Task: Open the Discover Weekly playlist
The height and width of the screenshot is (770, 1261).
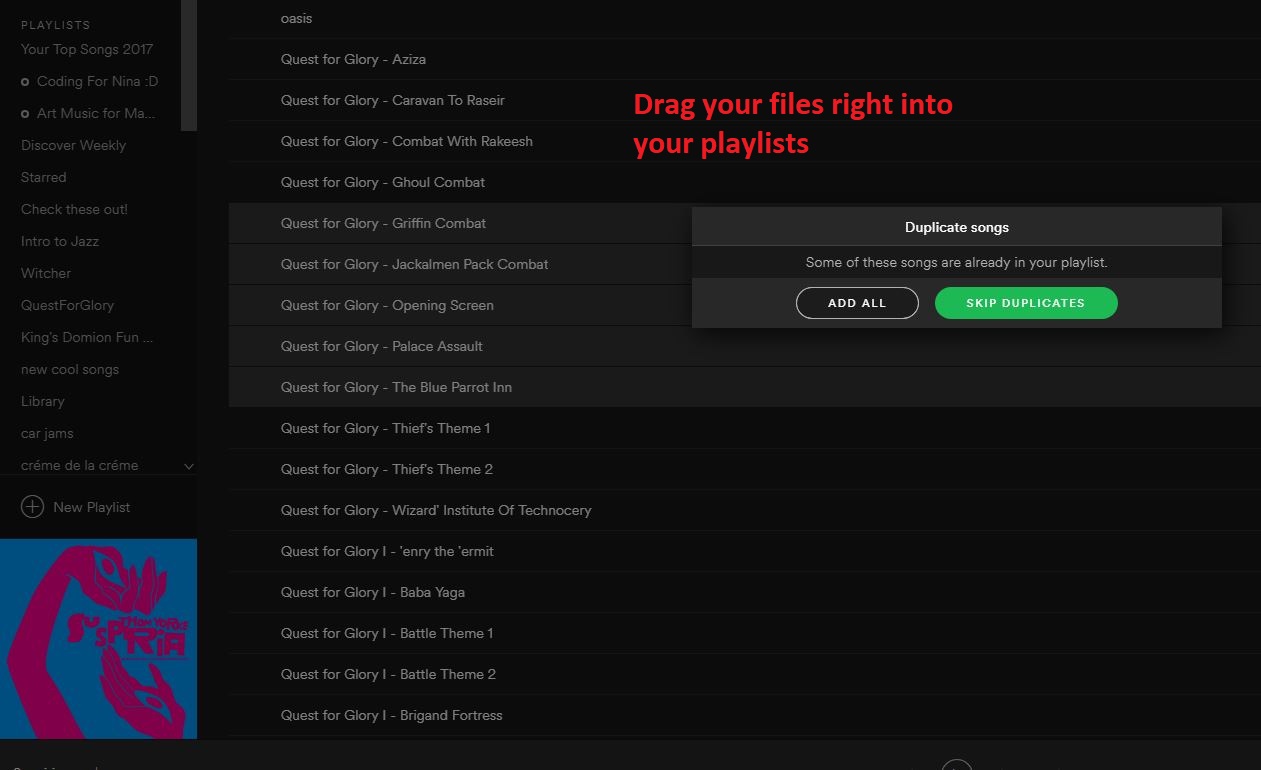Action: (x=73, y=145)
